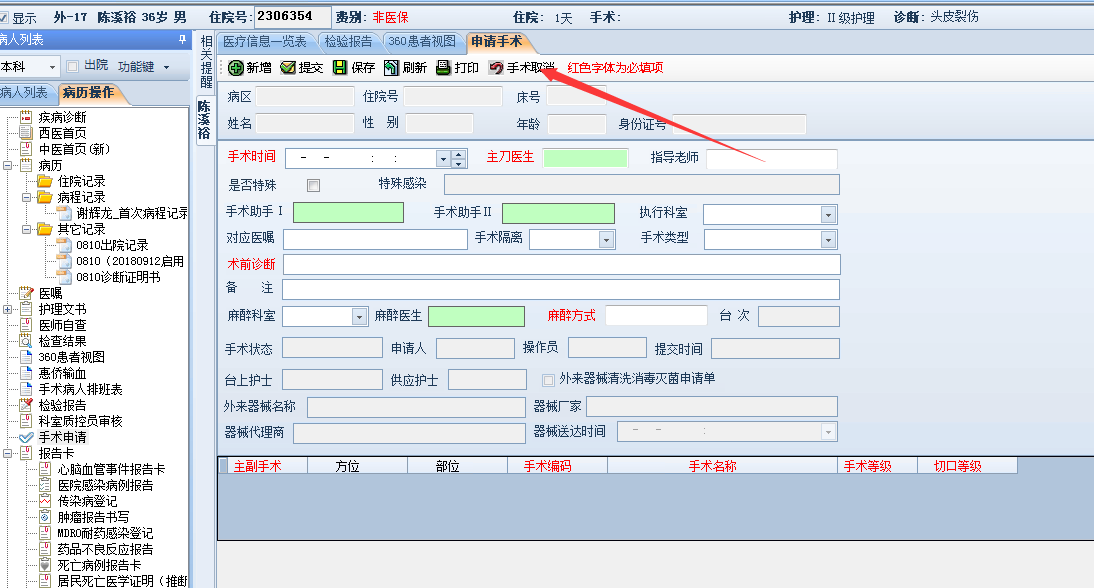Open 医师自查 document icon
This screenshot has width=1094, height=588.
click(26, 325)
